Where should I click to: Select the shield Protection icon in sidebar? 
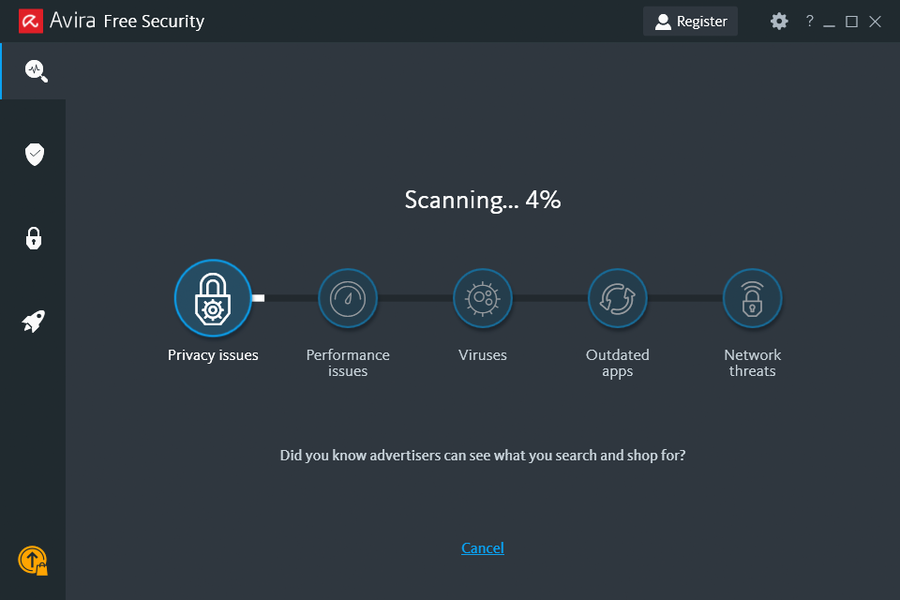tap(33, 154)
